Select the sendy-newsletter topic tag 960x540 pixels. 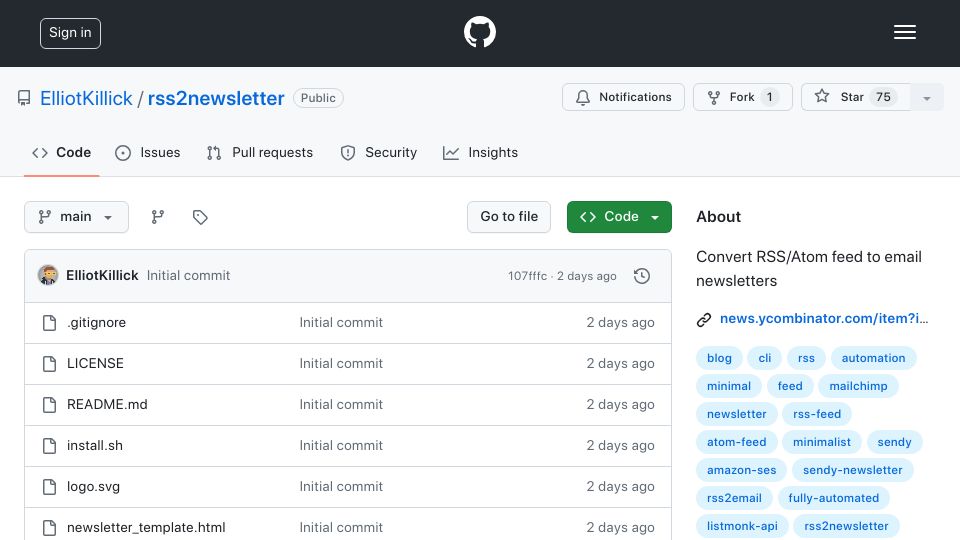click(852, 470)
